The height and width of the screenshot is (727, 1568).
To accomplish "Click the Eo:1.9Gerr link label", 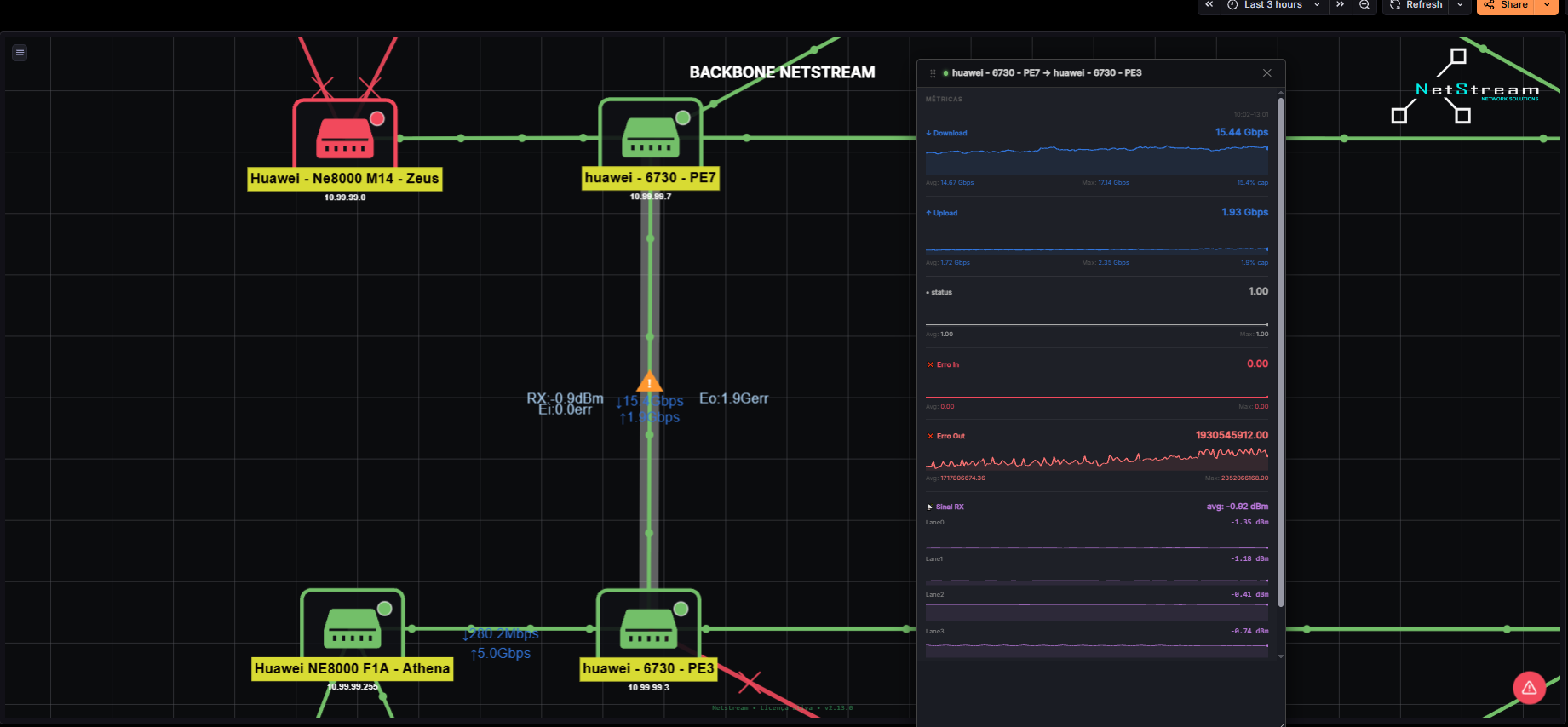I will point(733,398).
